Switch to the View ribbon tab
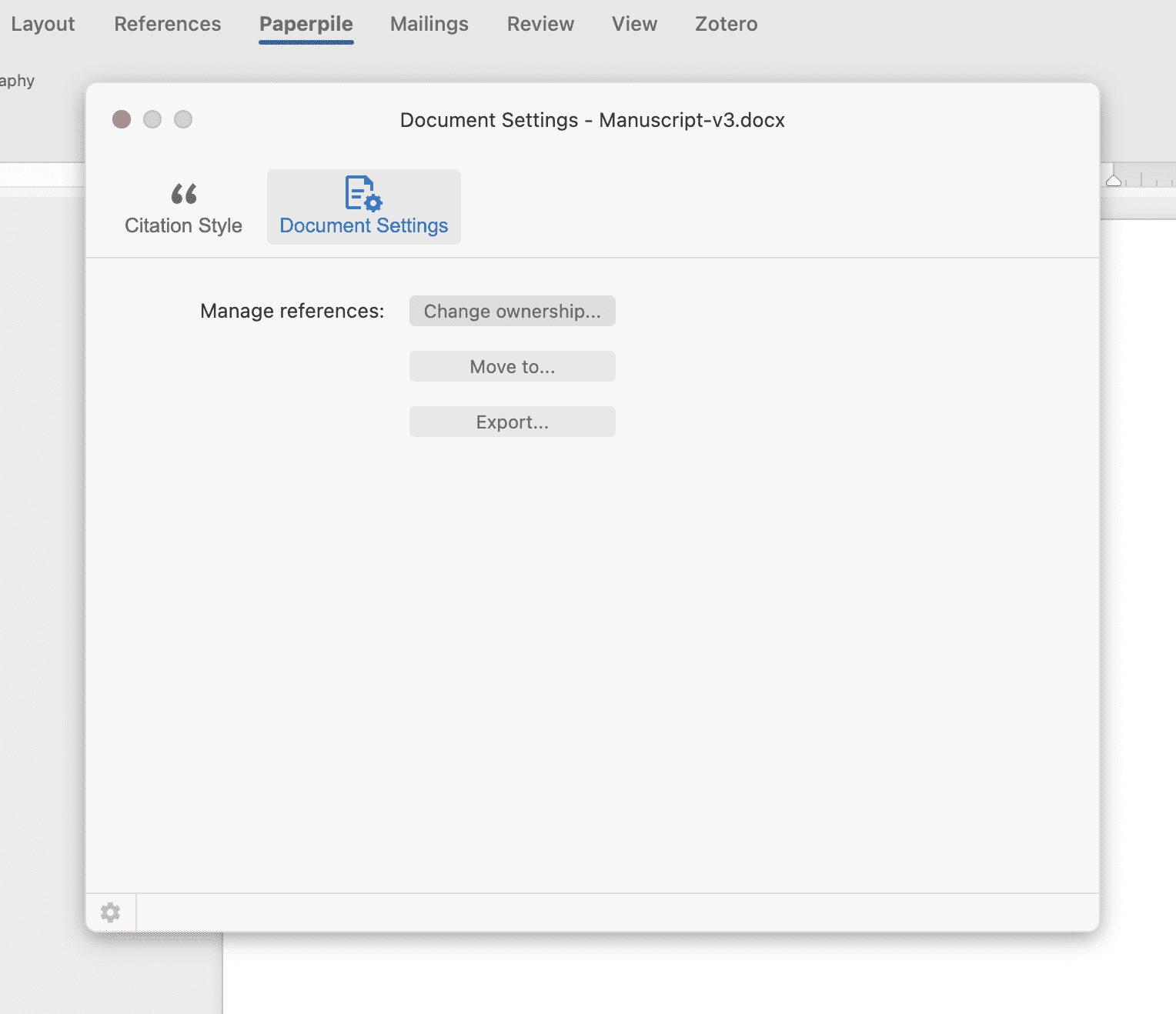Image resolution: width=1176 pixels, height=1014 pixels. point(634,24)
